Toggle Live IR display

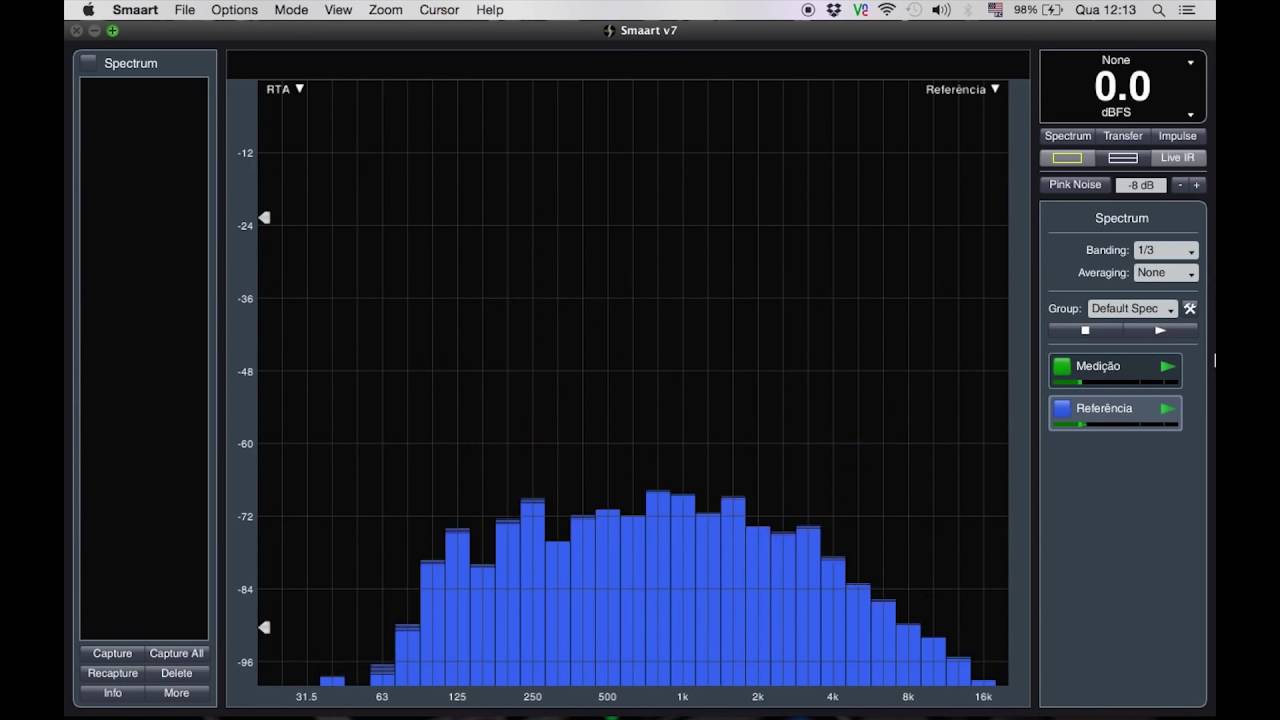tap(1177, 158)
